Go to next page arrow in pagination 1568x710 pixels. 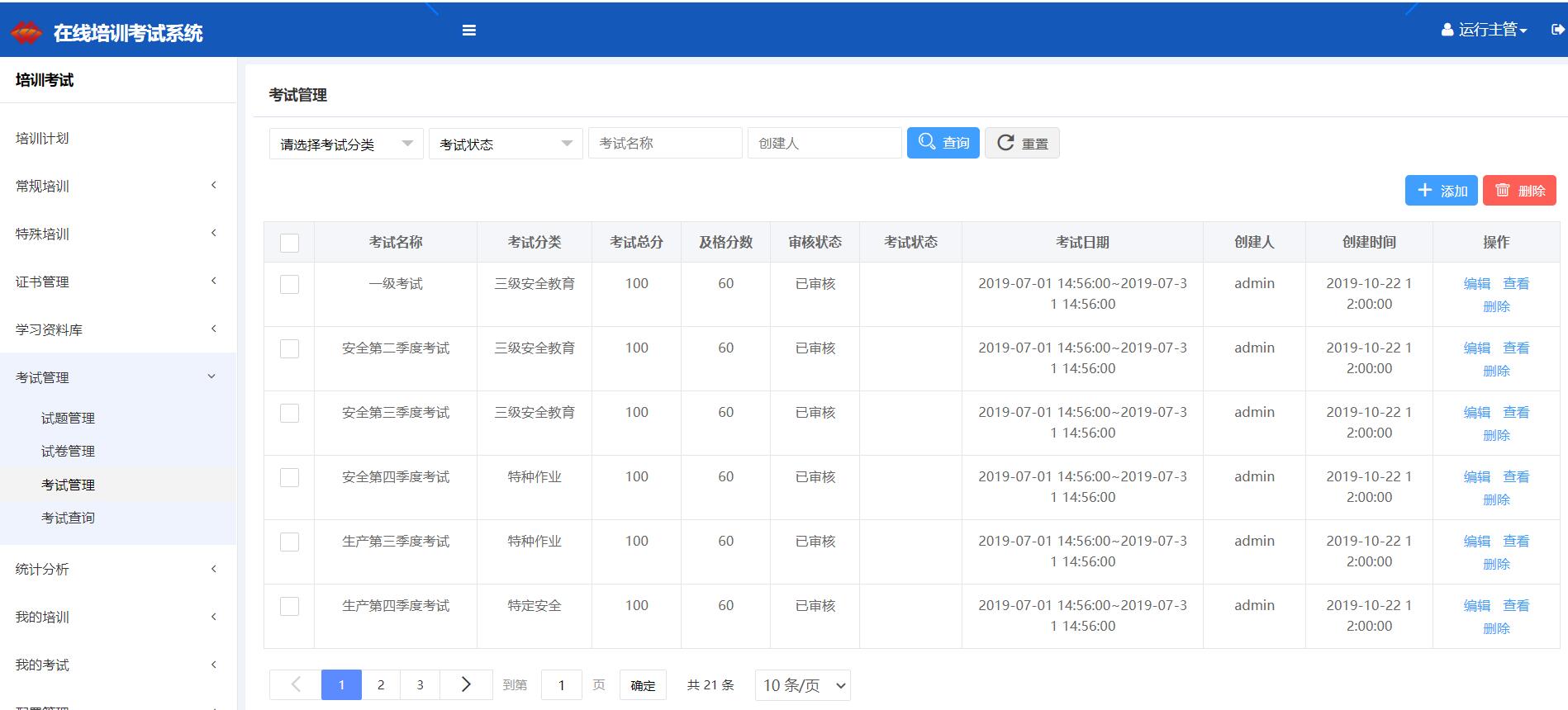(466, 684)
